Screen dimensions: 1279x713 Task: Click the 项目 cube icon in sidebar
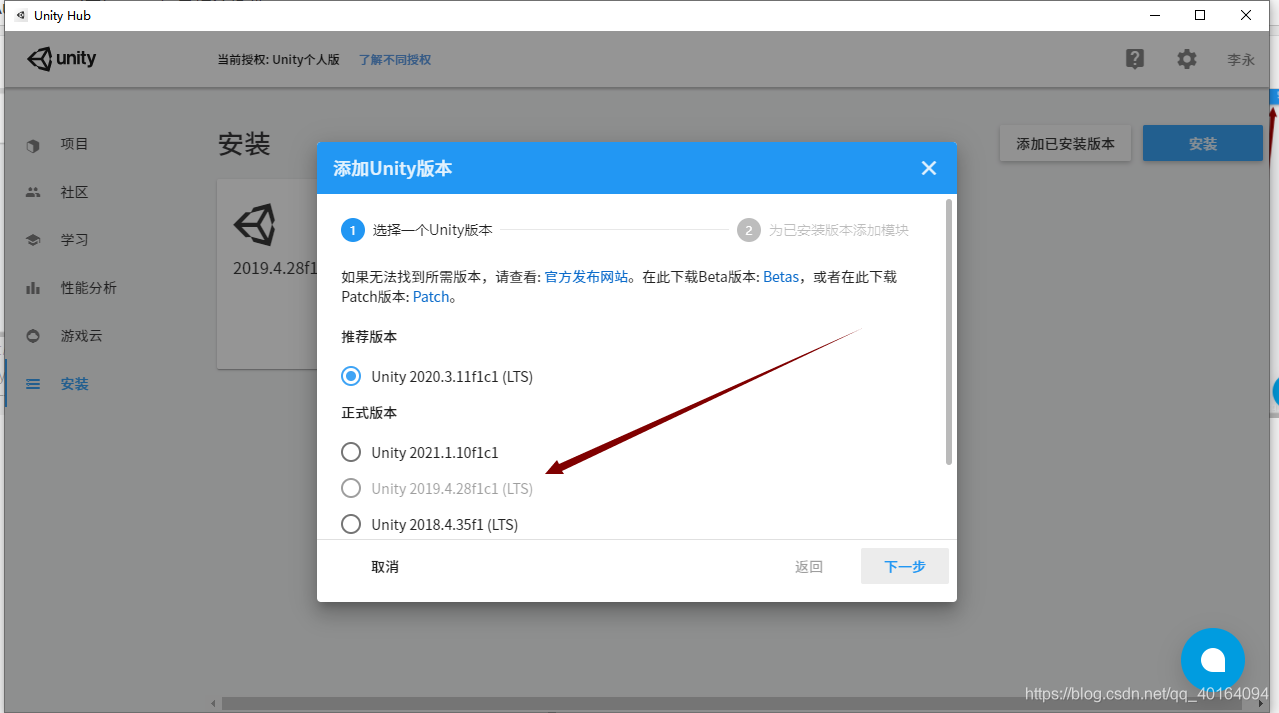coord(33,145)
